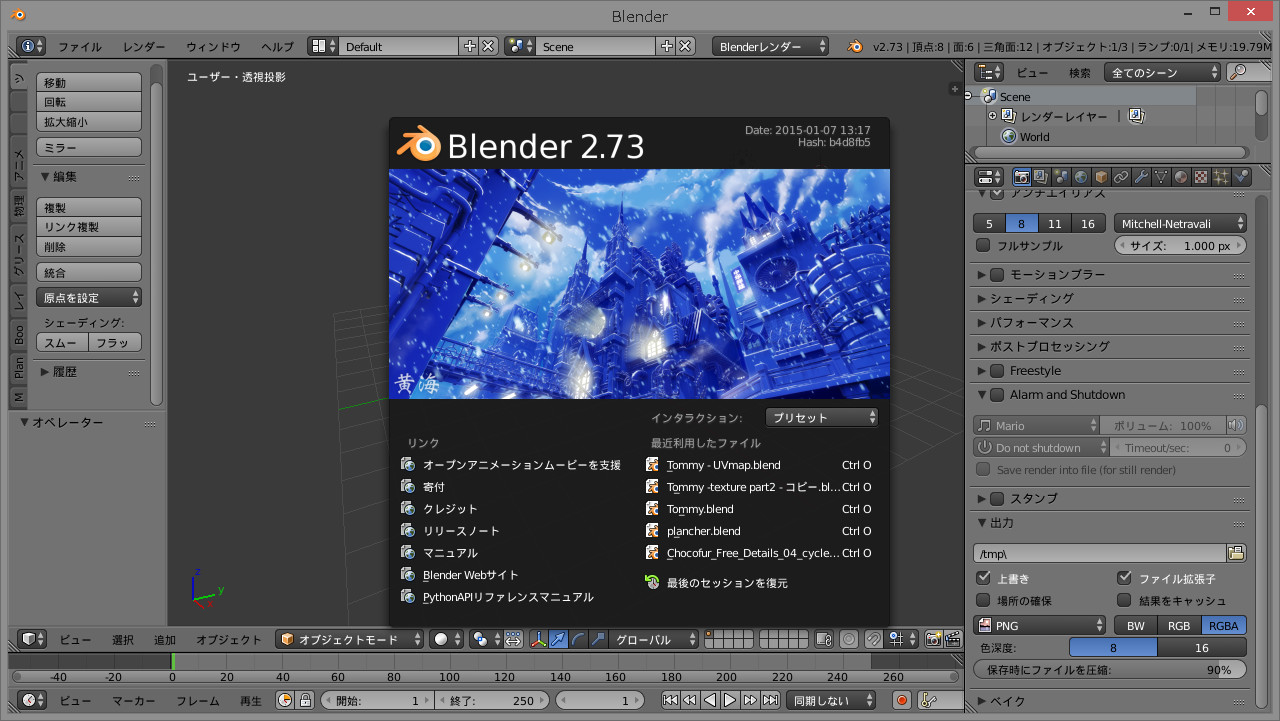Click the Mirror (ミラー) button

89,147
